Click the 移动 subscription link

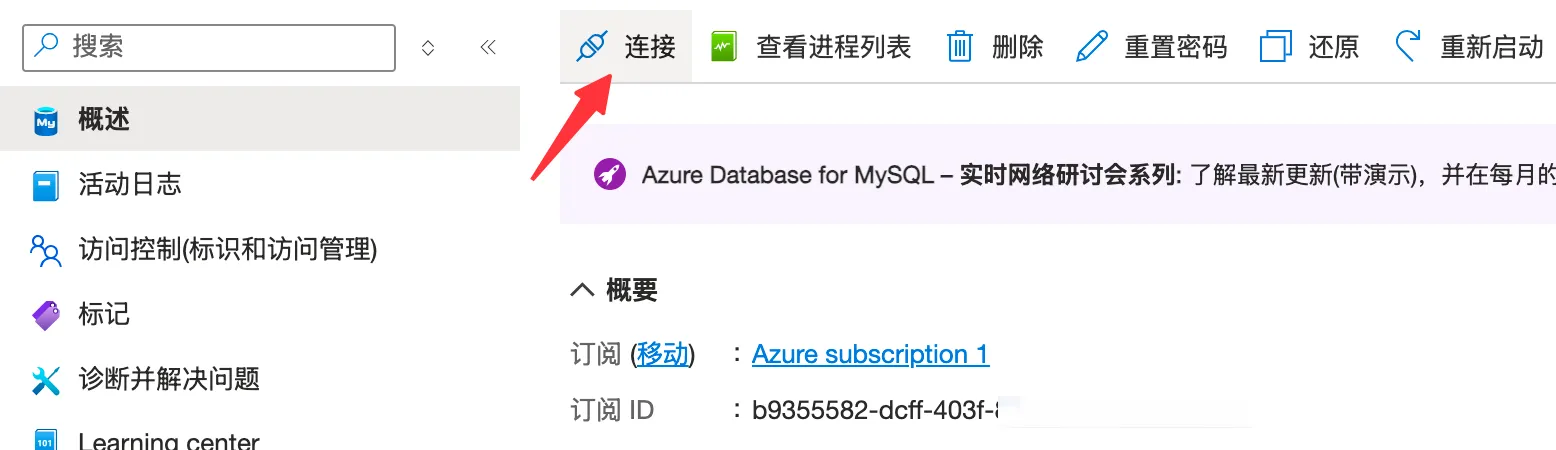tap(663, 354)
